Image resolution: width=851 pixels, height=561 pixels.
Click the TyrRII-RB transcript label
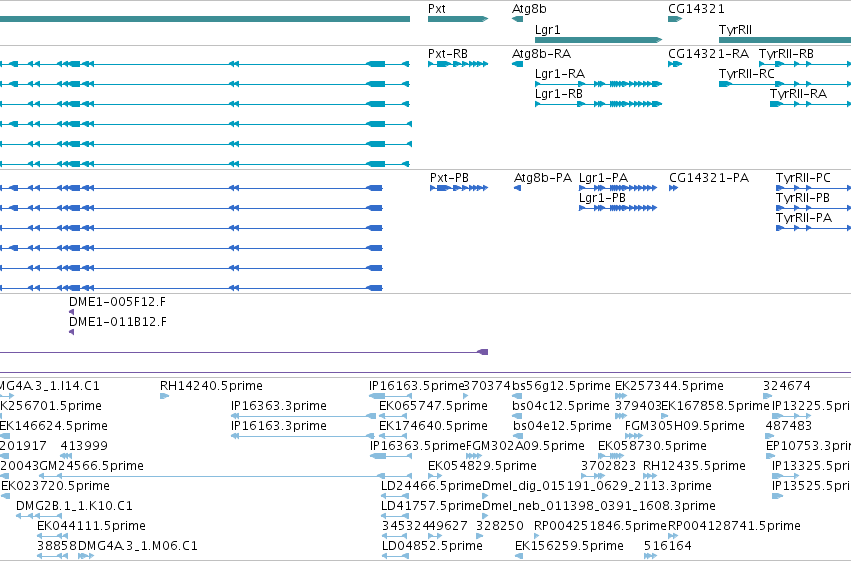point(786,54)
